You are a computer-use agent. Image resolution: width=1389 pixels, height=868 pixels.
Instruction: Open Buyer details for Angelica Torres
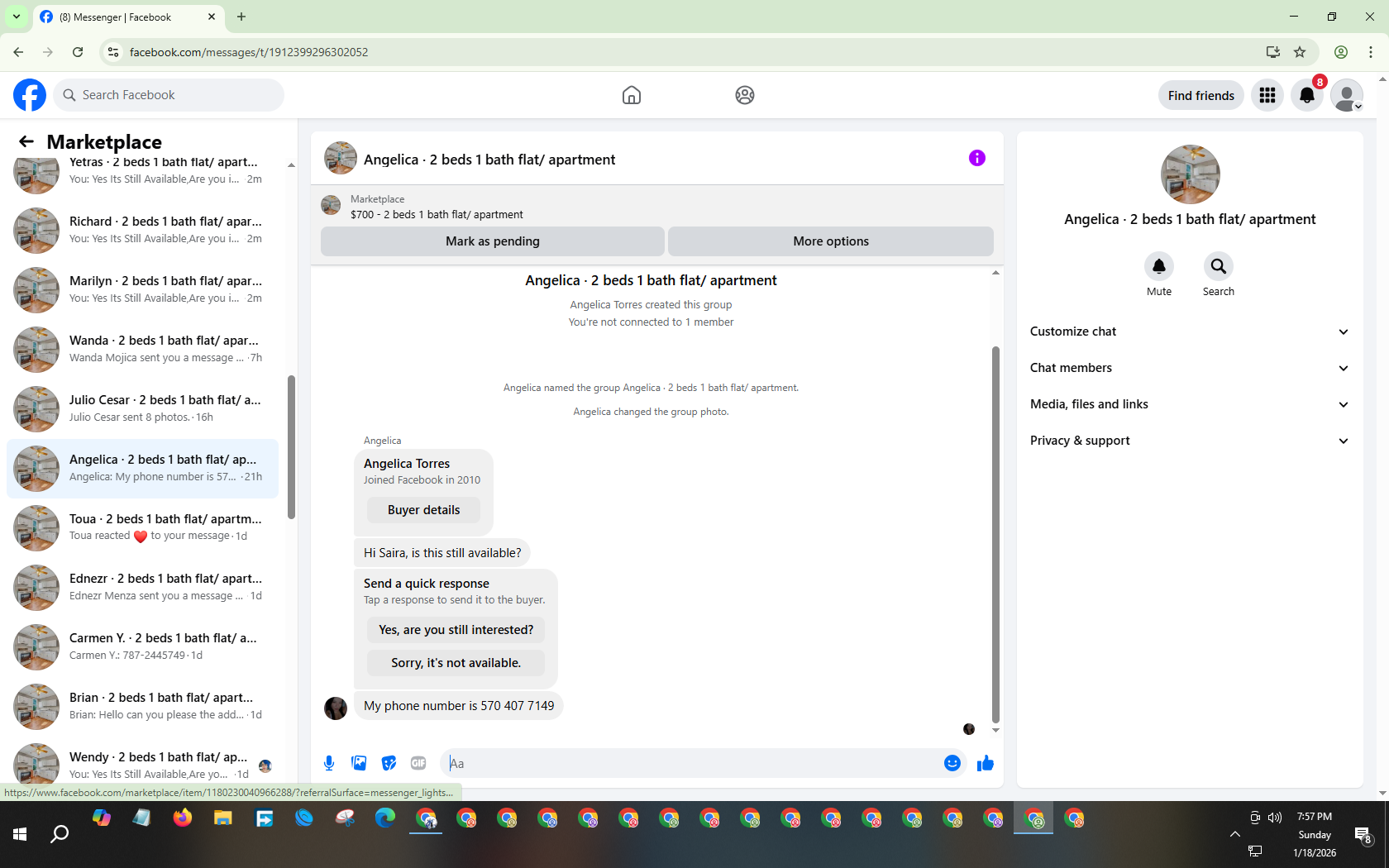pyautogui.click(x=423, y=510)
